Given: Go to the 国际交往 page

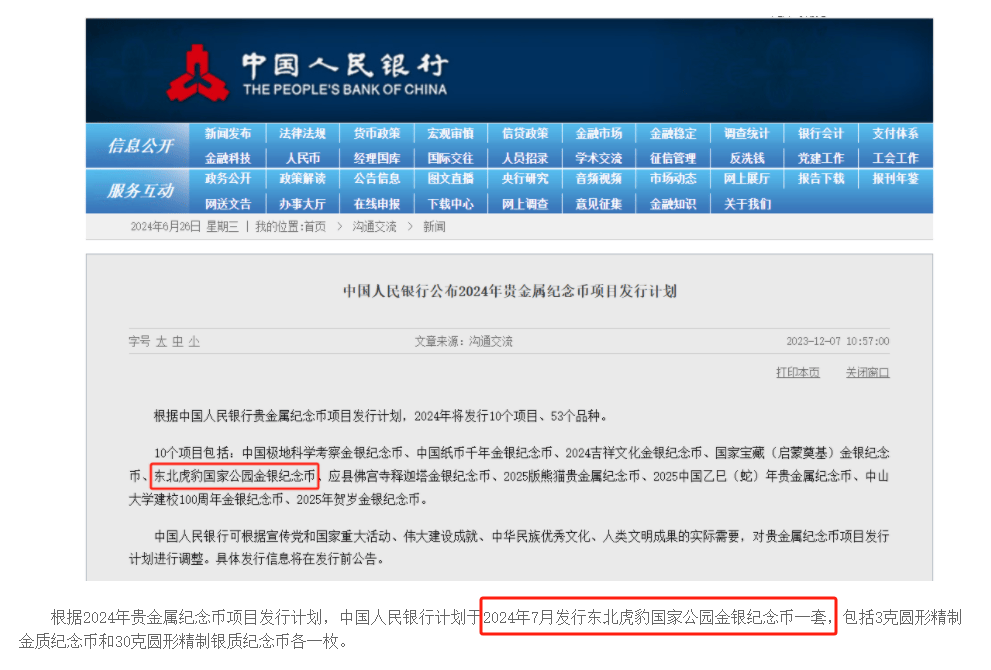Looking at the screenshot, I should [x=451, y=158].
